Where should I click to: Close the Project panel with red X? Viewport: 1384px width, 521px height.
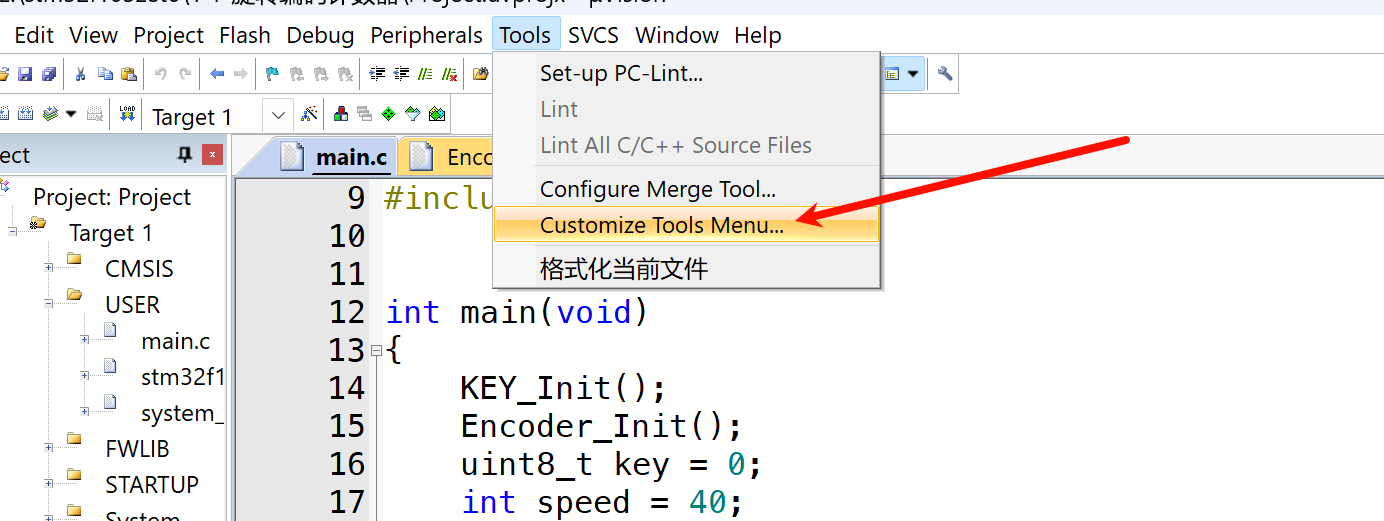211,155
